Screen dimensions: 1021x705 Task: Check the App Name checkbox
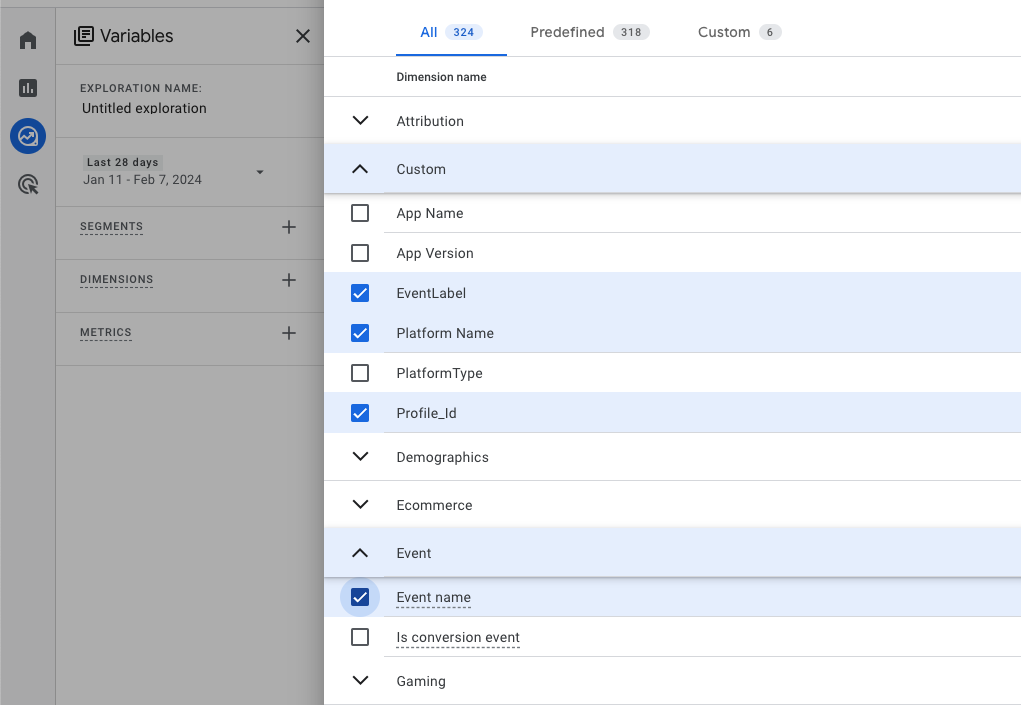coord(360,213)
